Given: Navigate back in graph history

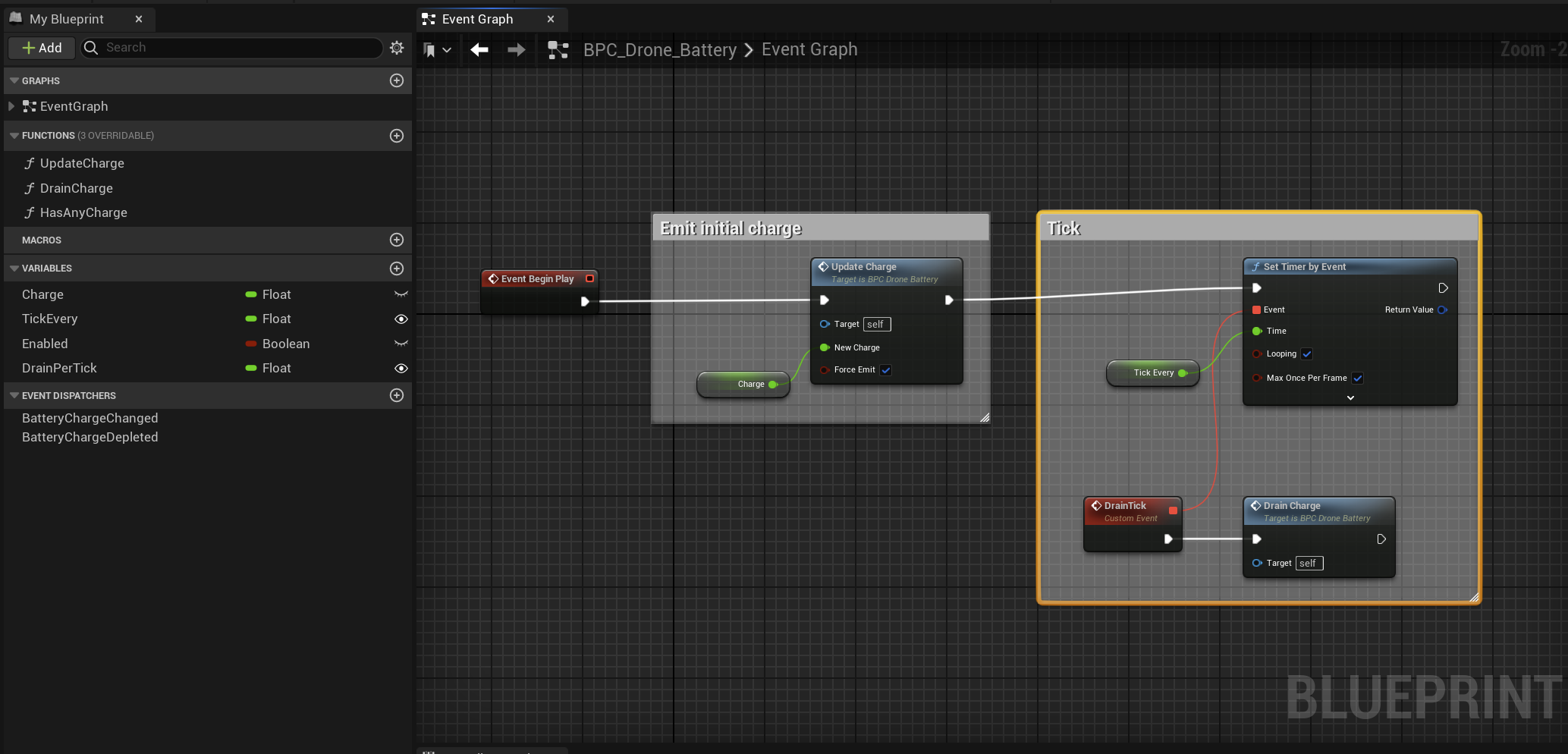Looking at the screenshot, I should coord(479,50).
